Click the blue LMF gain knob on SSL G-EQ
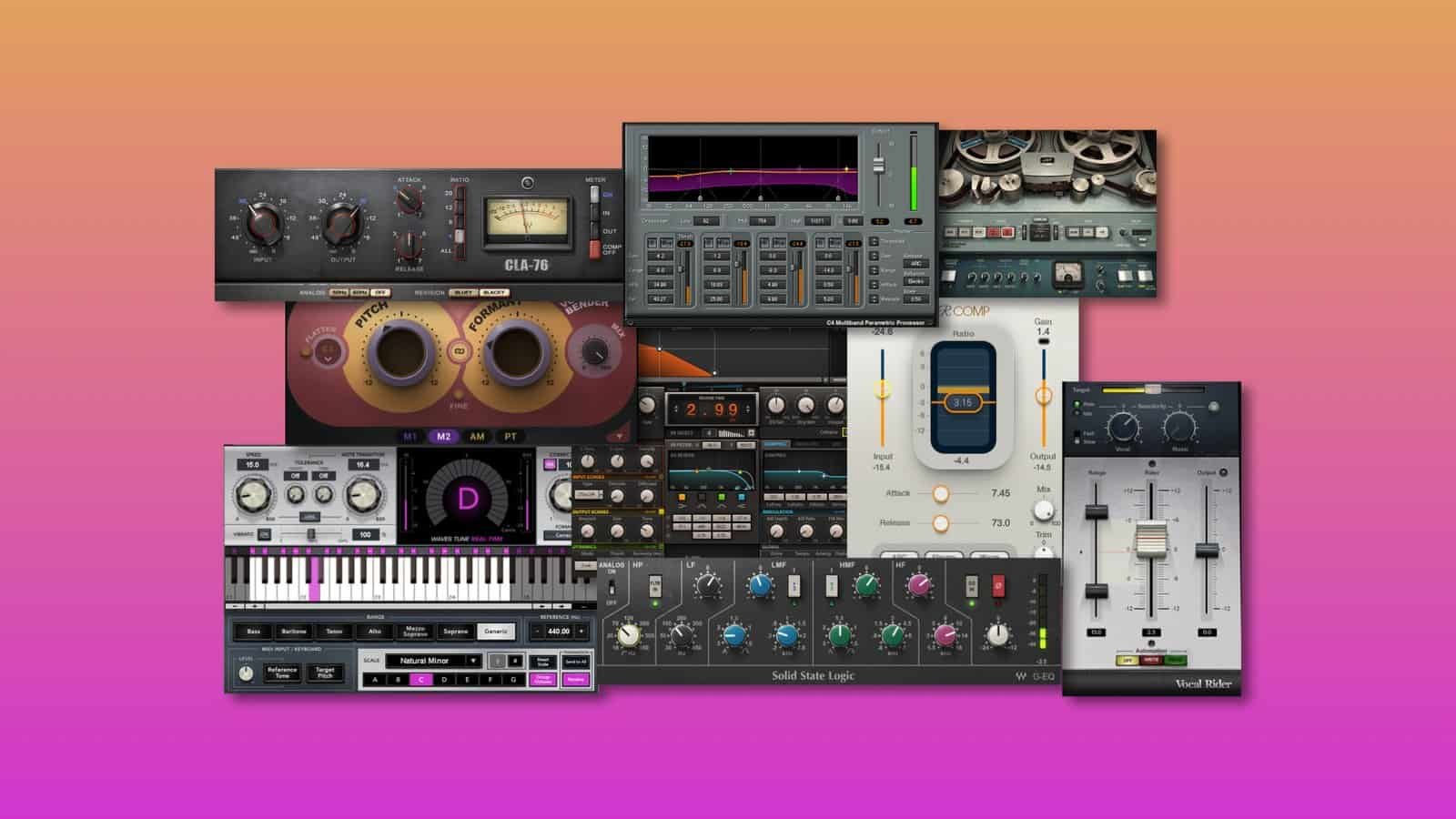Viewport: 1456px width, 819px height. (760, 585)
